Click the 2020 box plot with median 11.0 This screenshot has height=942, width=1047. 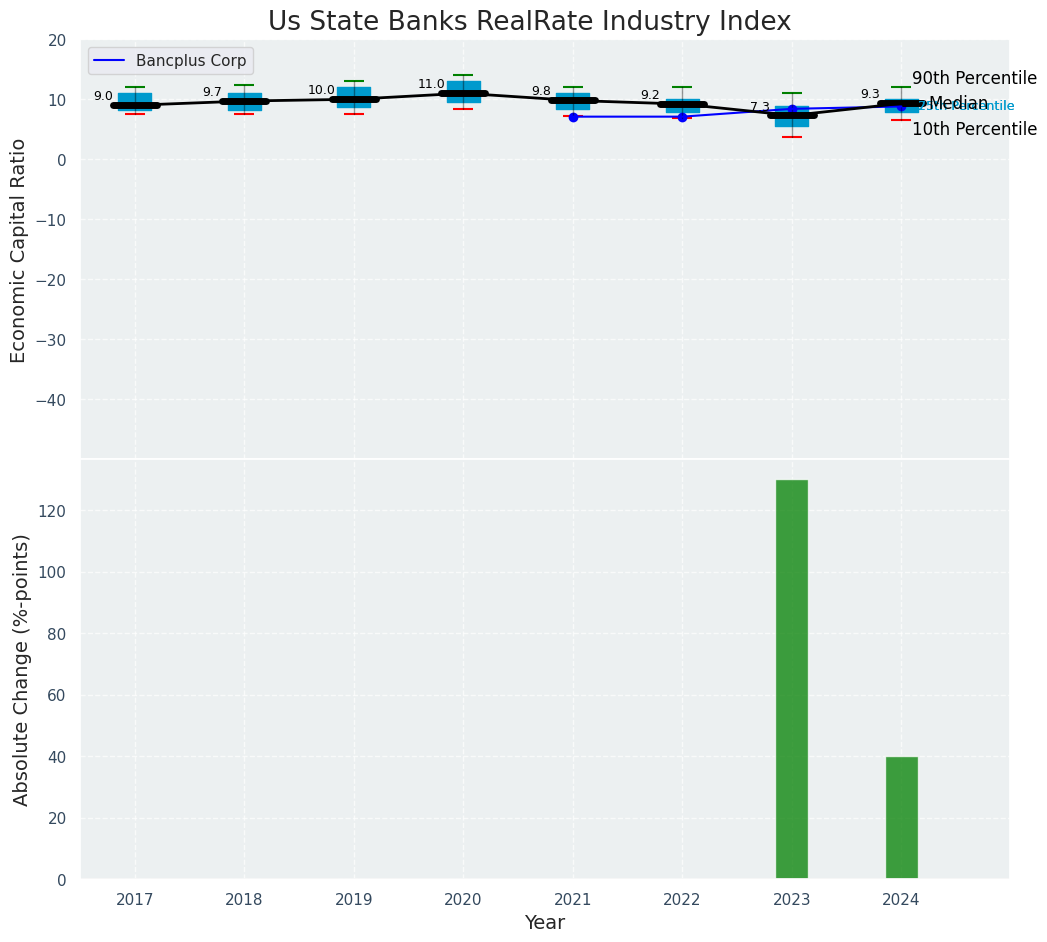[463, 93]
